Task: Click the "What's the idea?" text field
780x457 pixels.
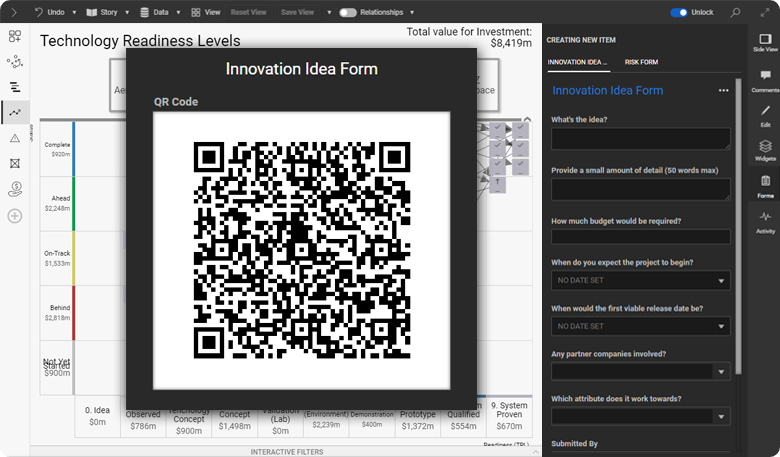Action: [x=640, y=139]
